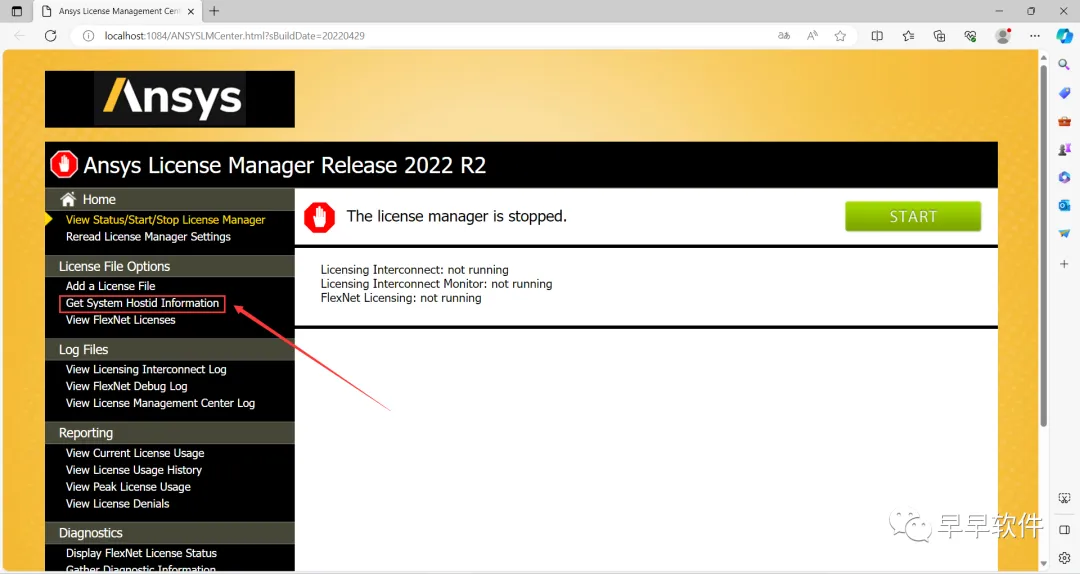Click the stop-hand icon beside stopped message
Image resolution: width=1080 pixels, height=574 pixels.
tap(320, 217)
